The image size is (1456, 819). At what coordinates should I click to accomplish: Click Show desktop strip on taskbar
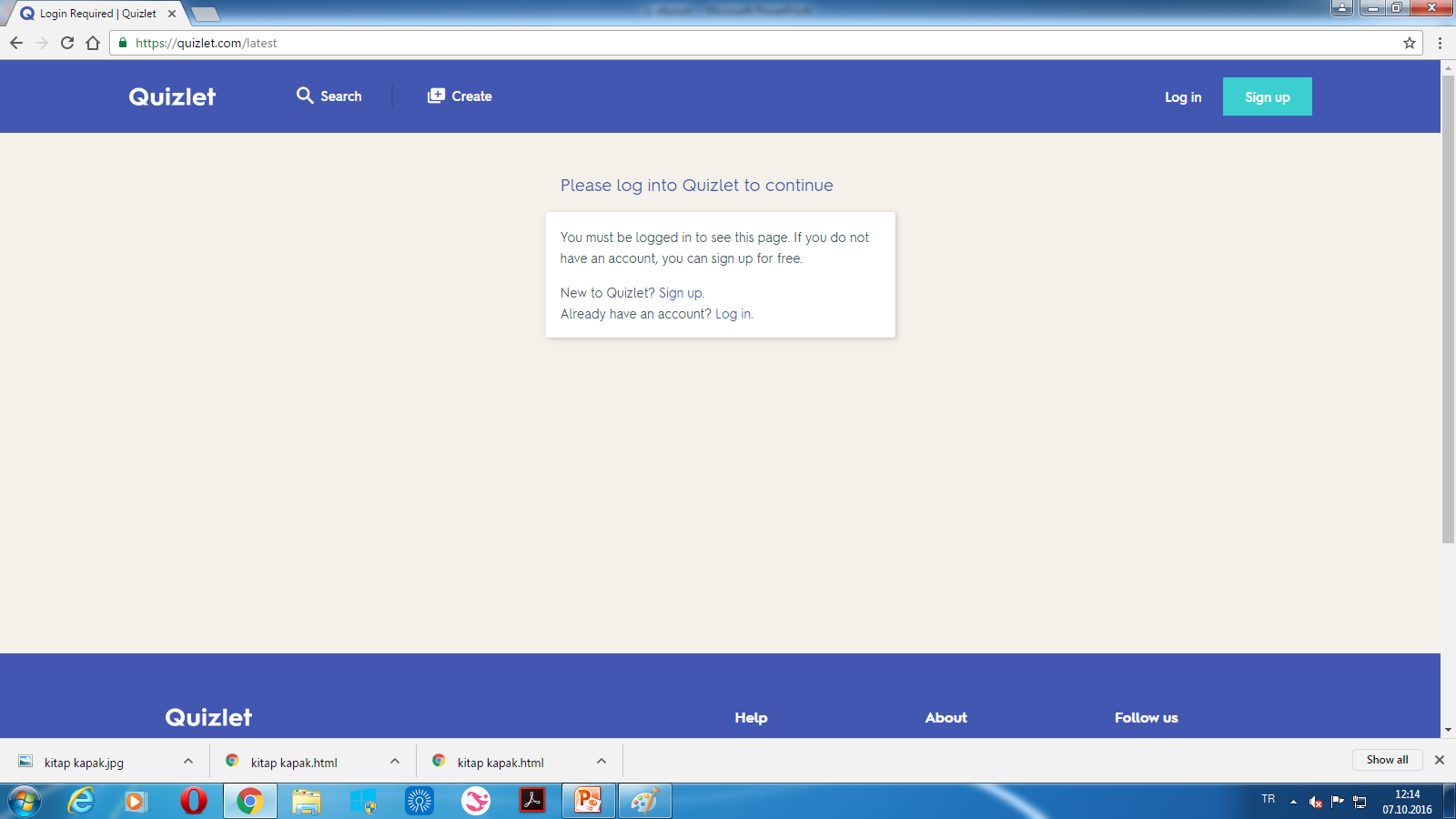[x=1450, y=801]
